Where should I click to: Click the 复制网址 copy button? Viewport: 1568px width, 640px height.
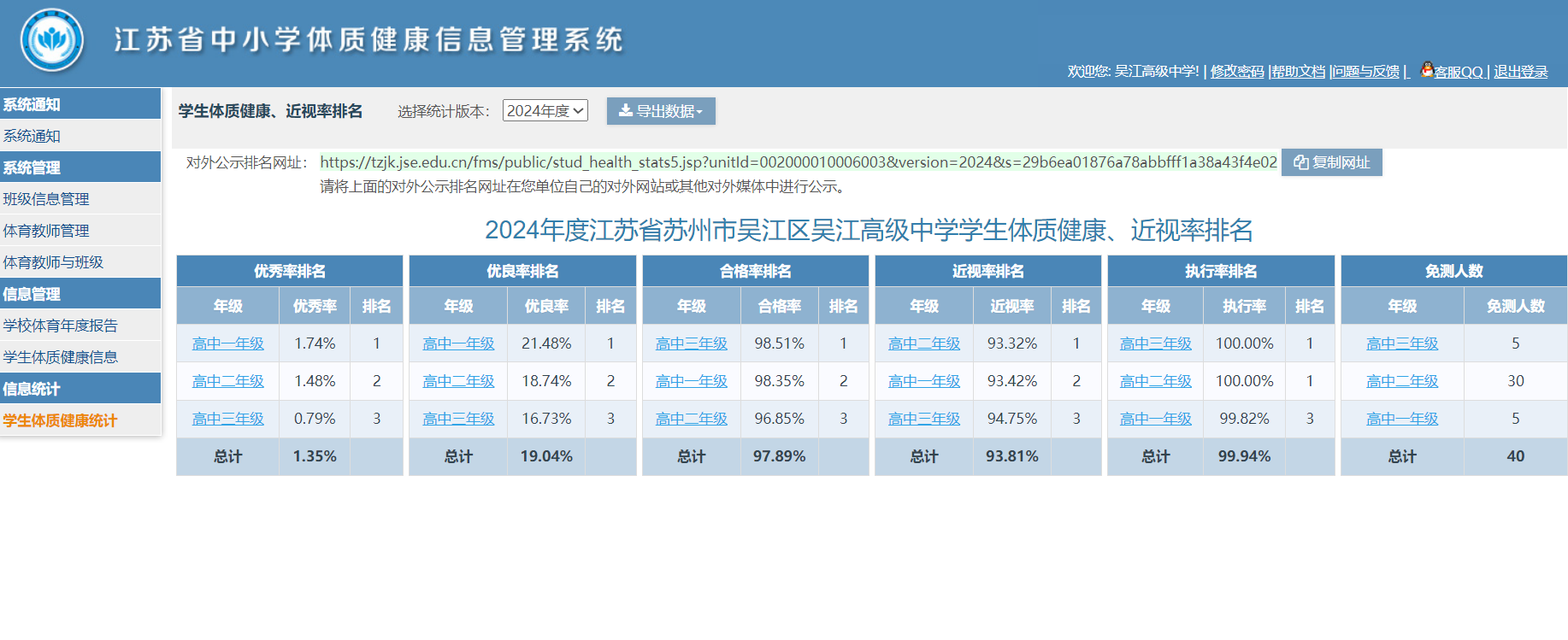point(1331,162)
